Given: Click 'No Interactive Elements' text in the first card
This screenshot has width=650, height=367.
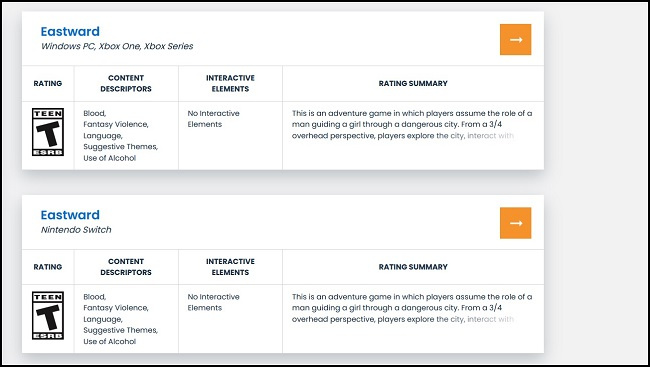Looking at the screenshot, I should [213, 119].
